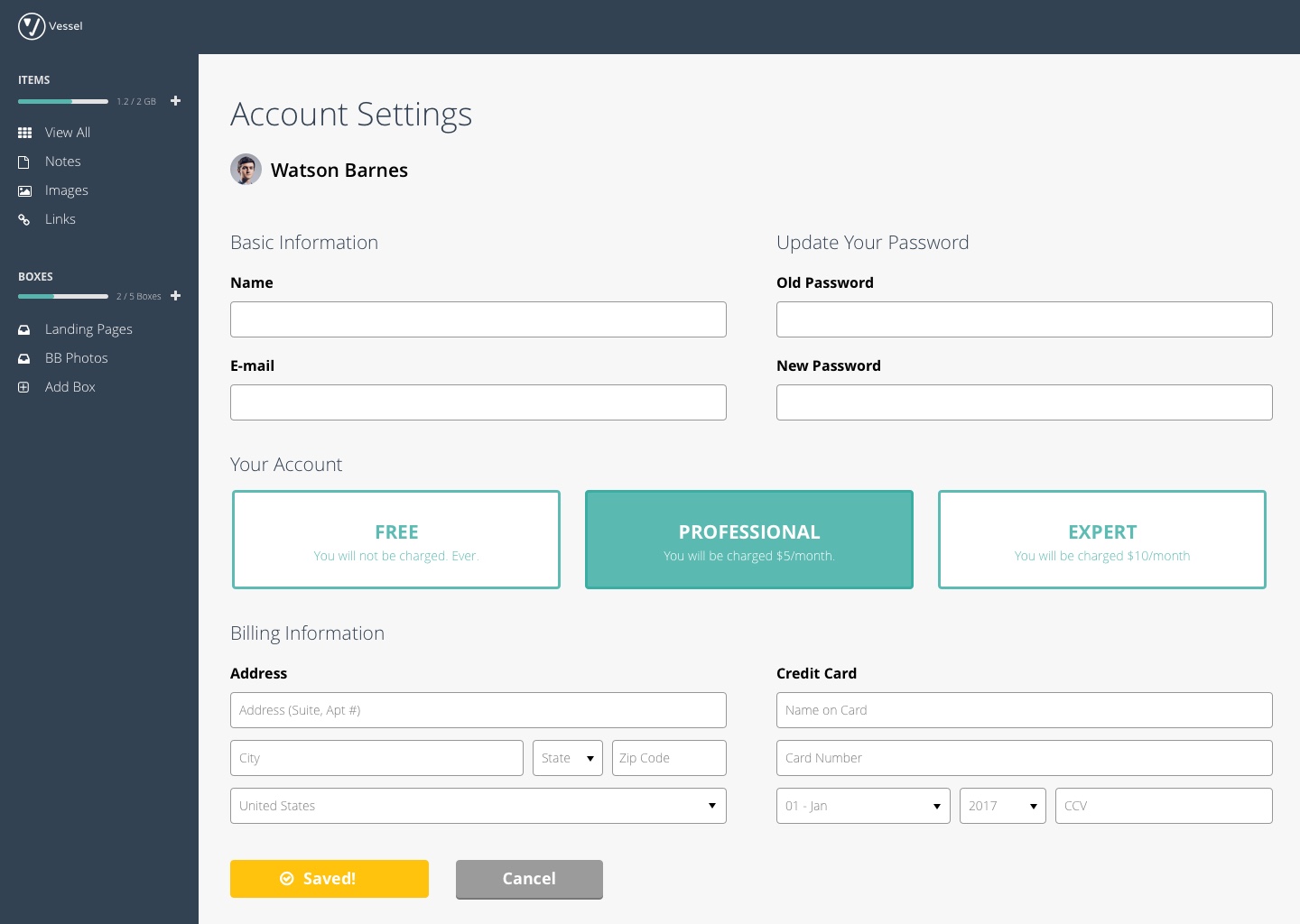Open Images in sidebar
The height and width of the screenshot is (924, 1300).
67,190
